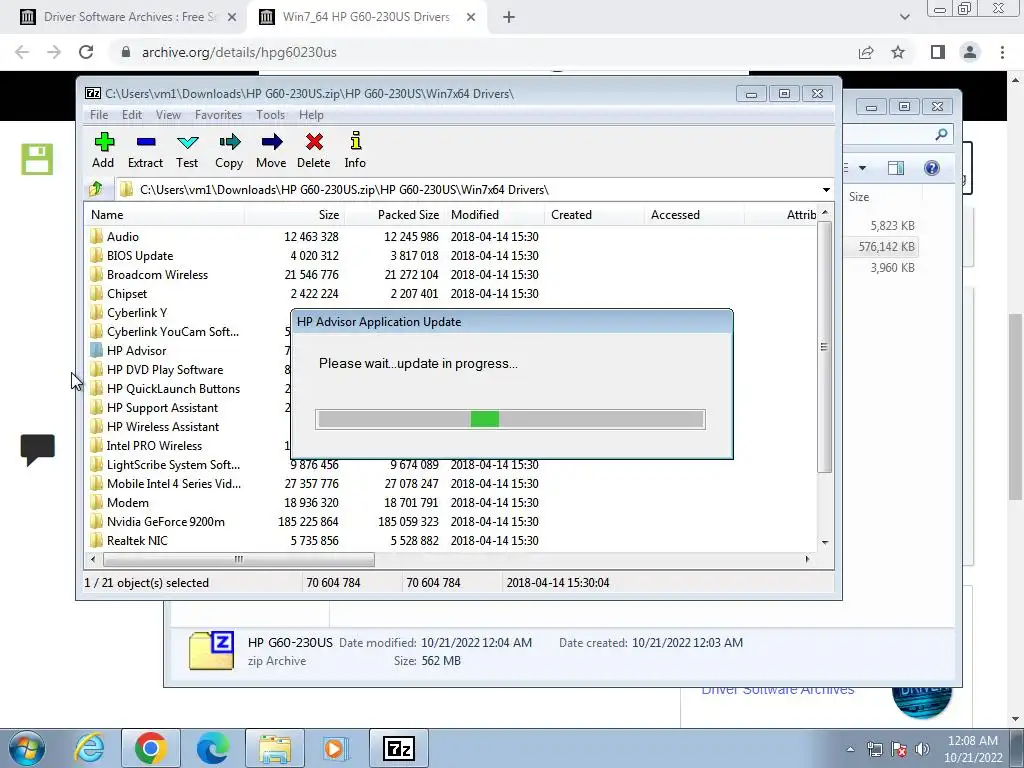The height and width of the screenshot is (768, 1024).
Task: Select the HP Advisor folder
Action: click(x=136, y=351)
